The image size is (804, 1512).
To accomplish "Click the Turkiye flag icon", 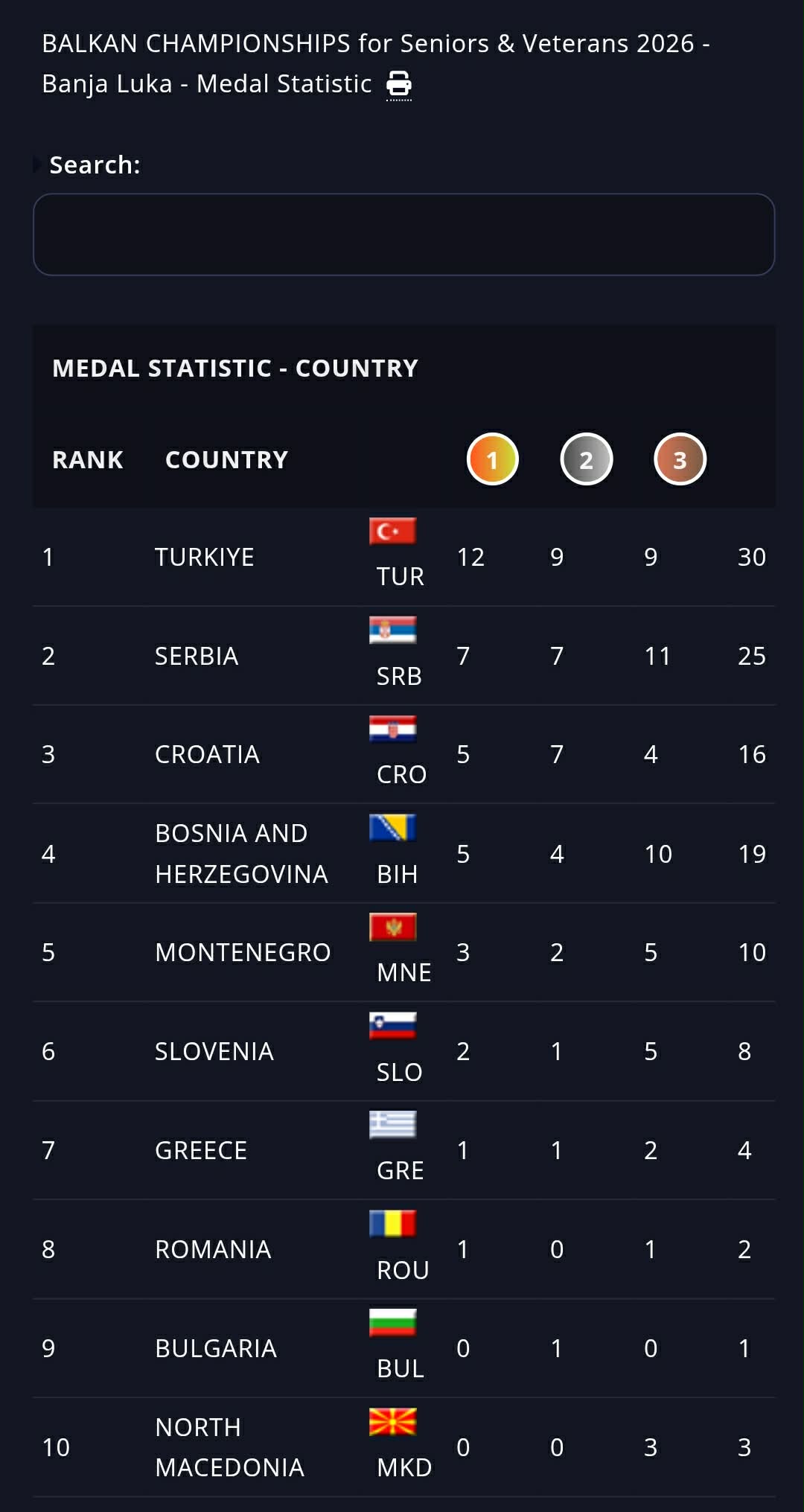I will (392, 532).
